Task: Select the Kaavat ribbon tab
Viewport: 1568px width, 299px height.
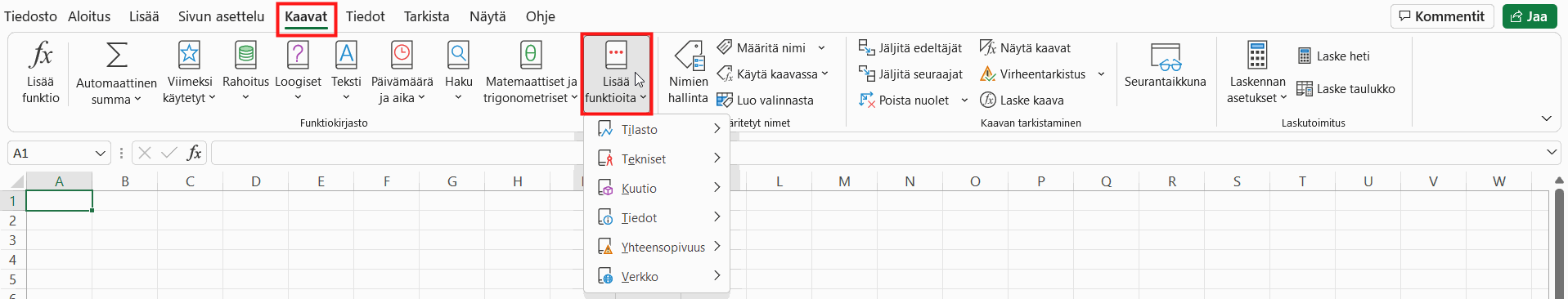Action: click(x=306, y=16)
